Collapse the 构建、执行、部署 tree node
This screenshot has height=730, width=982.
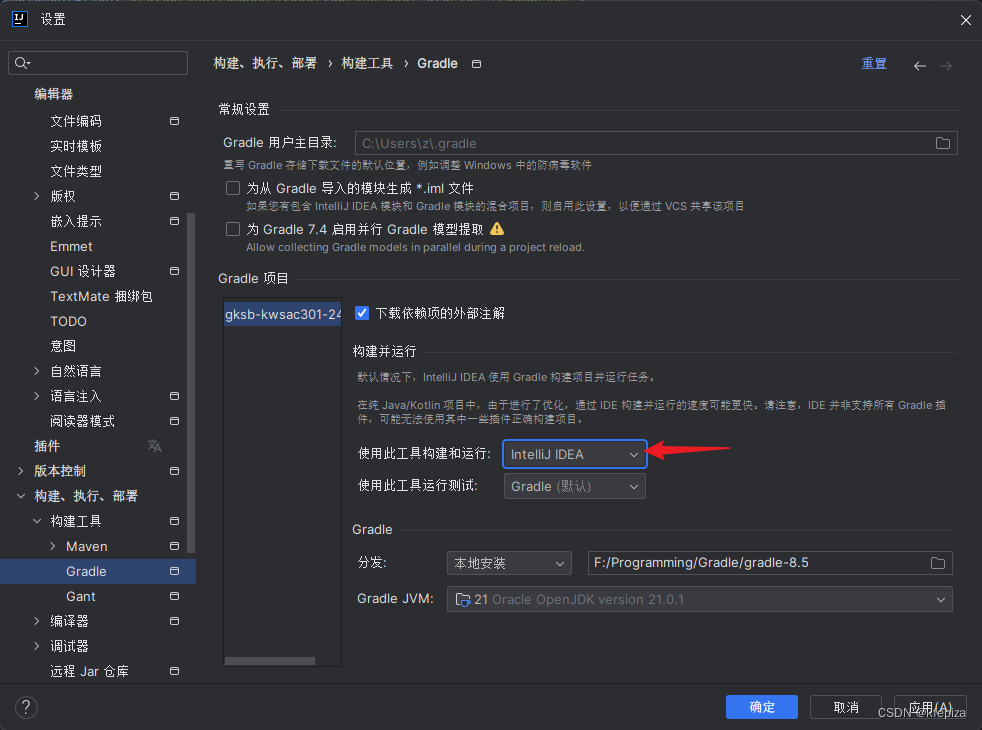tap(21, 496)
